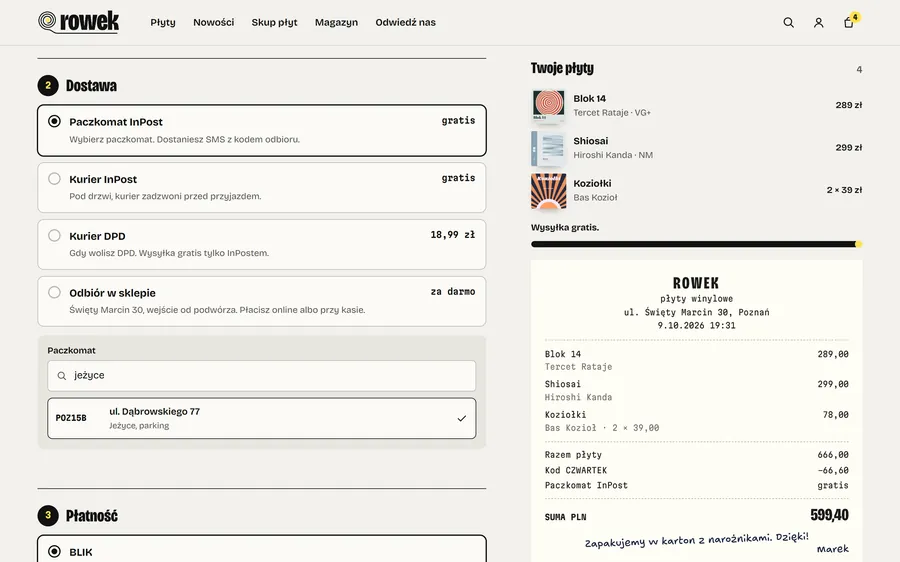Choose the ul. Dąbrowskiego 77 locker
The width and height of the screenshot is (900, 562).
point(262,418)
